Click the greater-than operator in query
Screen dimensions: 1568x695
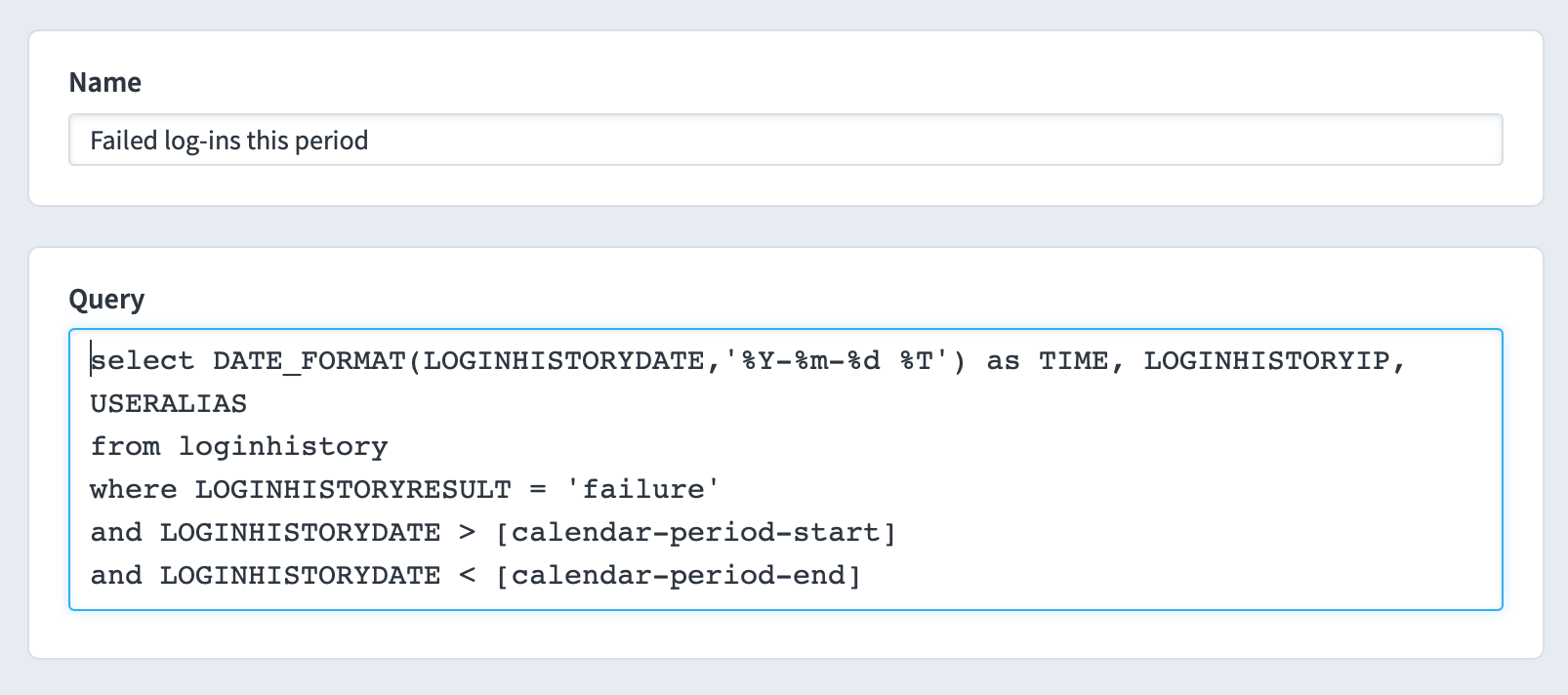tap(467, 532)
